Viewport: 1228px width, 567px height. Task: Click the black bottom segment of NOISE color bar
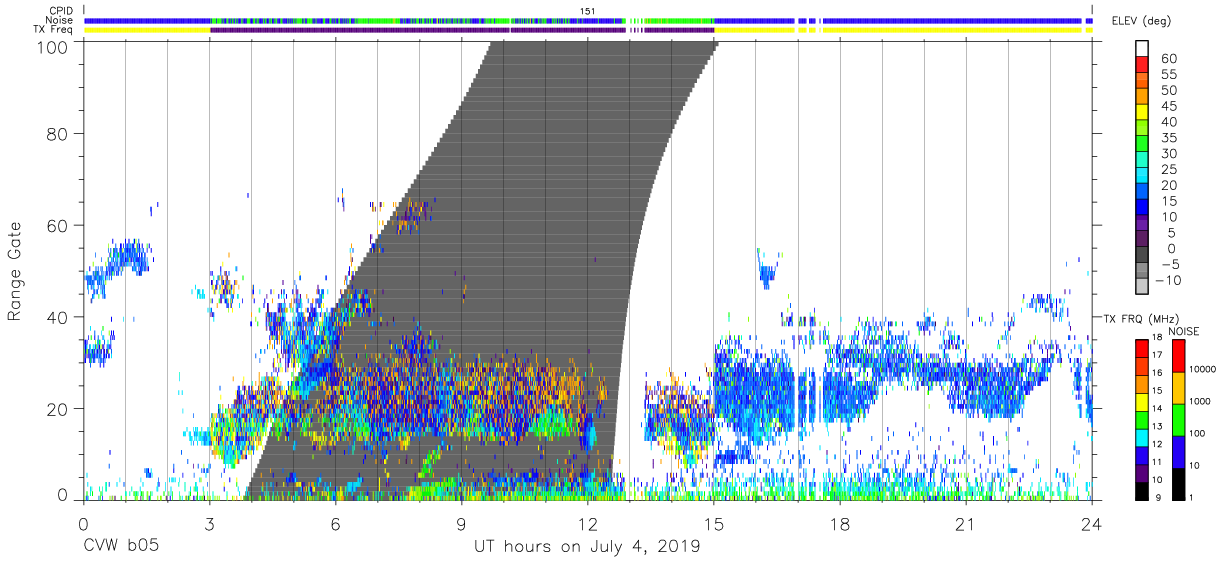click(x=1177, y=483)
